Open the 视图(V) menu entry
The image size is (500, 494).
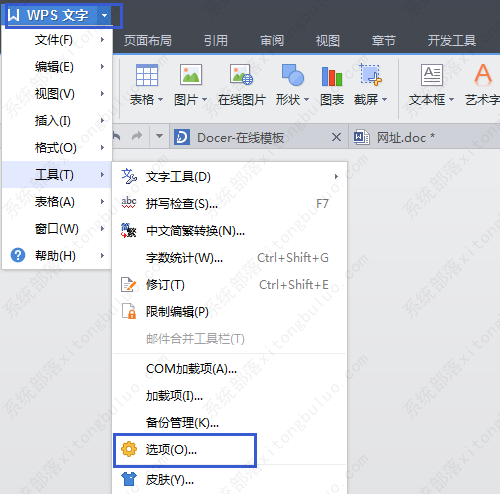pyautogui.click(x=57, y=94)
